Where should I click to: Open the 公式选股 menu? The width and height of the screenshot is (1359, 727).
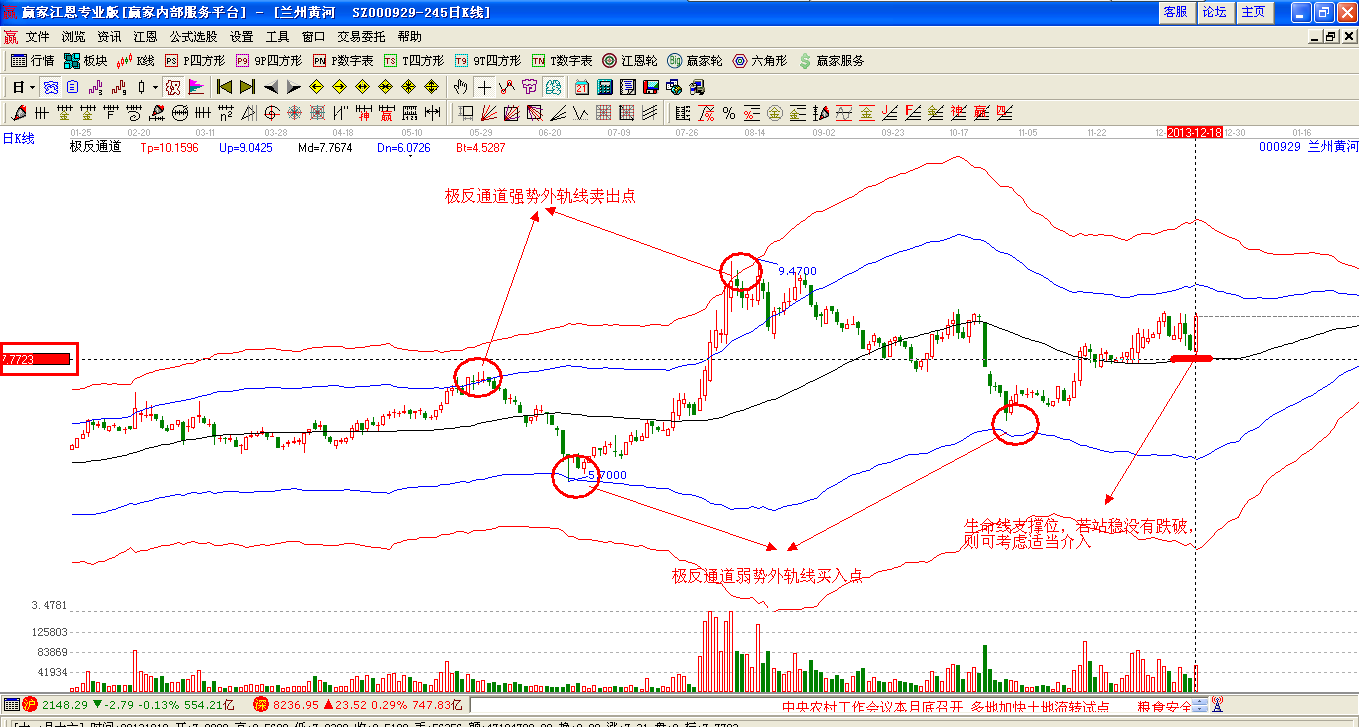tap(192, 36)
